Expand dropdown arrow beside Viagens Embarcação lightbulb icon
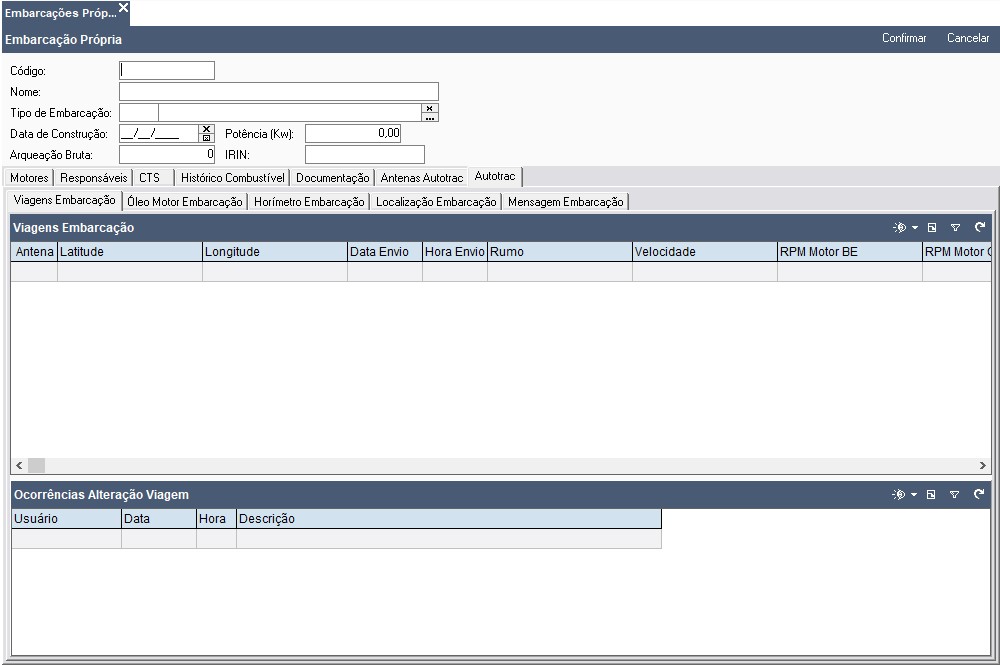This screenshot has width=1000, height=665. [x=914, y=228]
